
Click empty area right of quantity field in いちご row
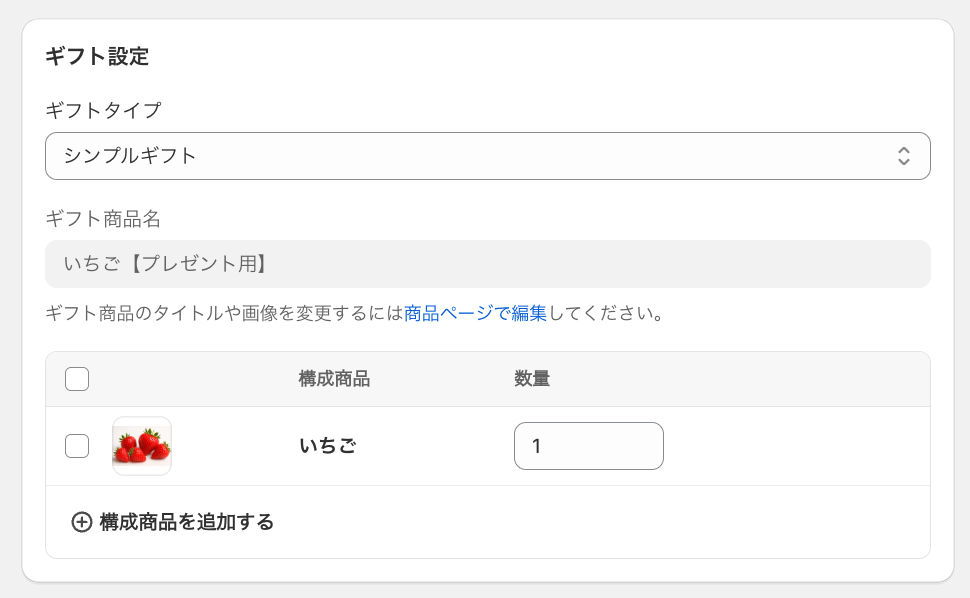pos(797,446)
